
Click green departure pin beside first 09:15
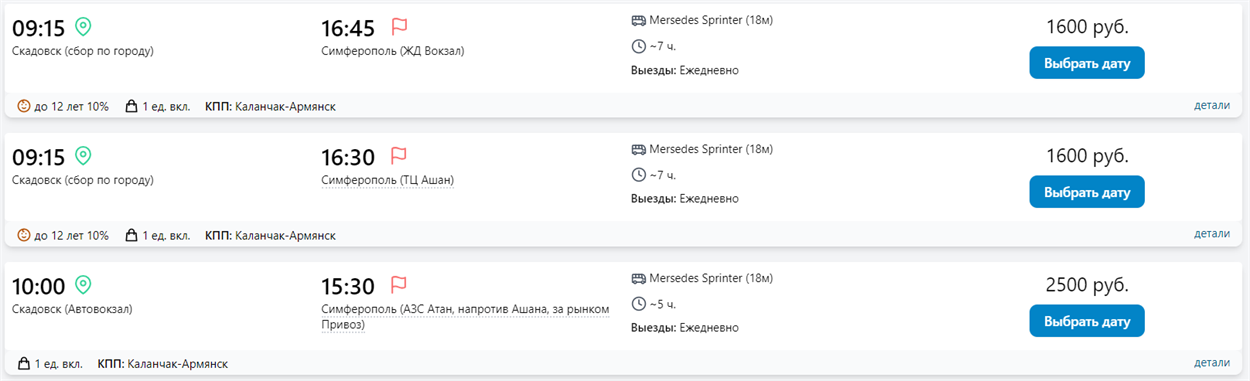[x=83, y=27]
